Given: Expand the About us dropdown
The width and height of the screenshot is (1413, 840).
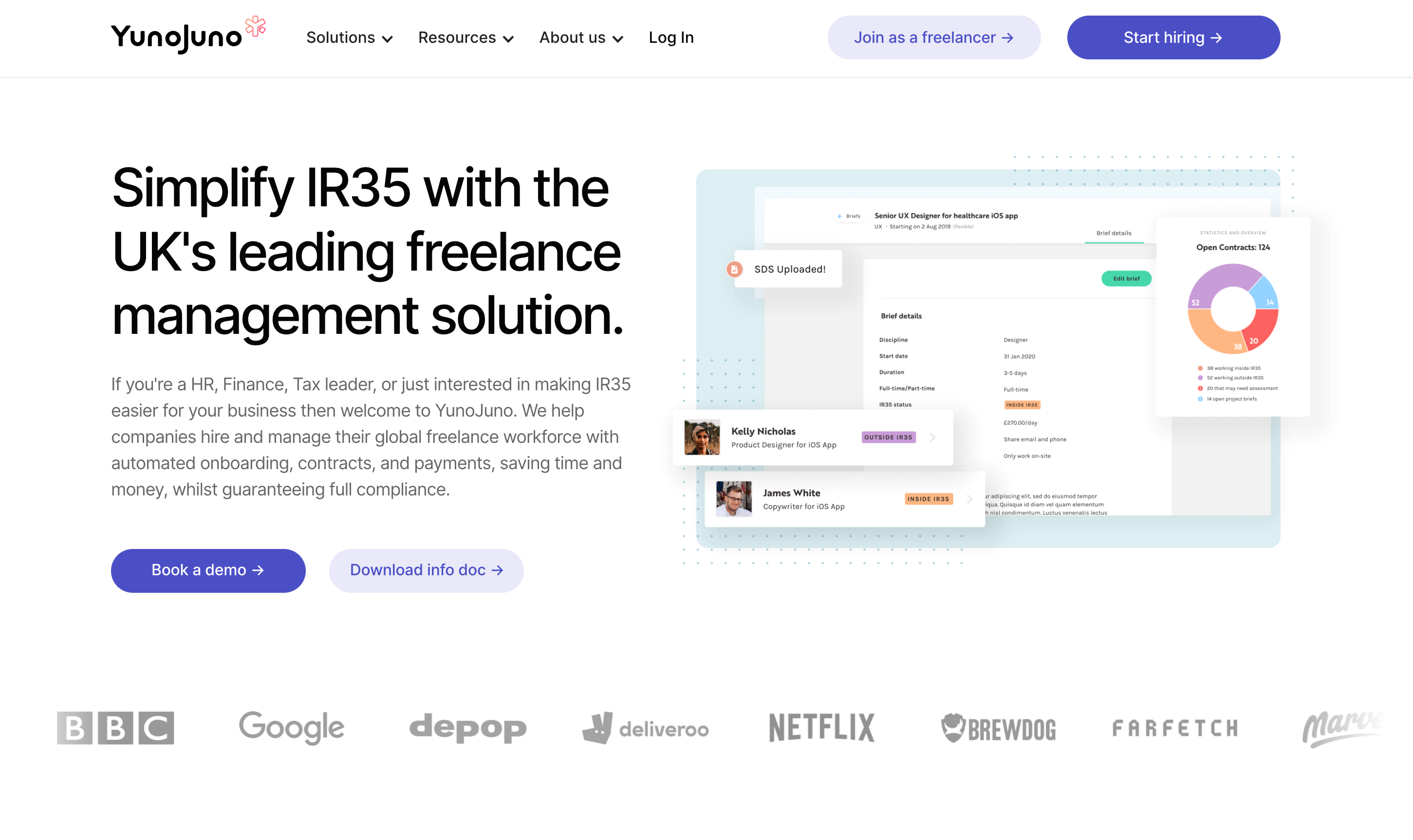Looking at the screenshot, I should 580,37.
